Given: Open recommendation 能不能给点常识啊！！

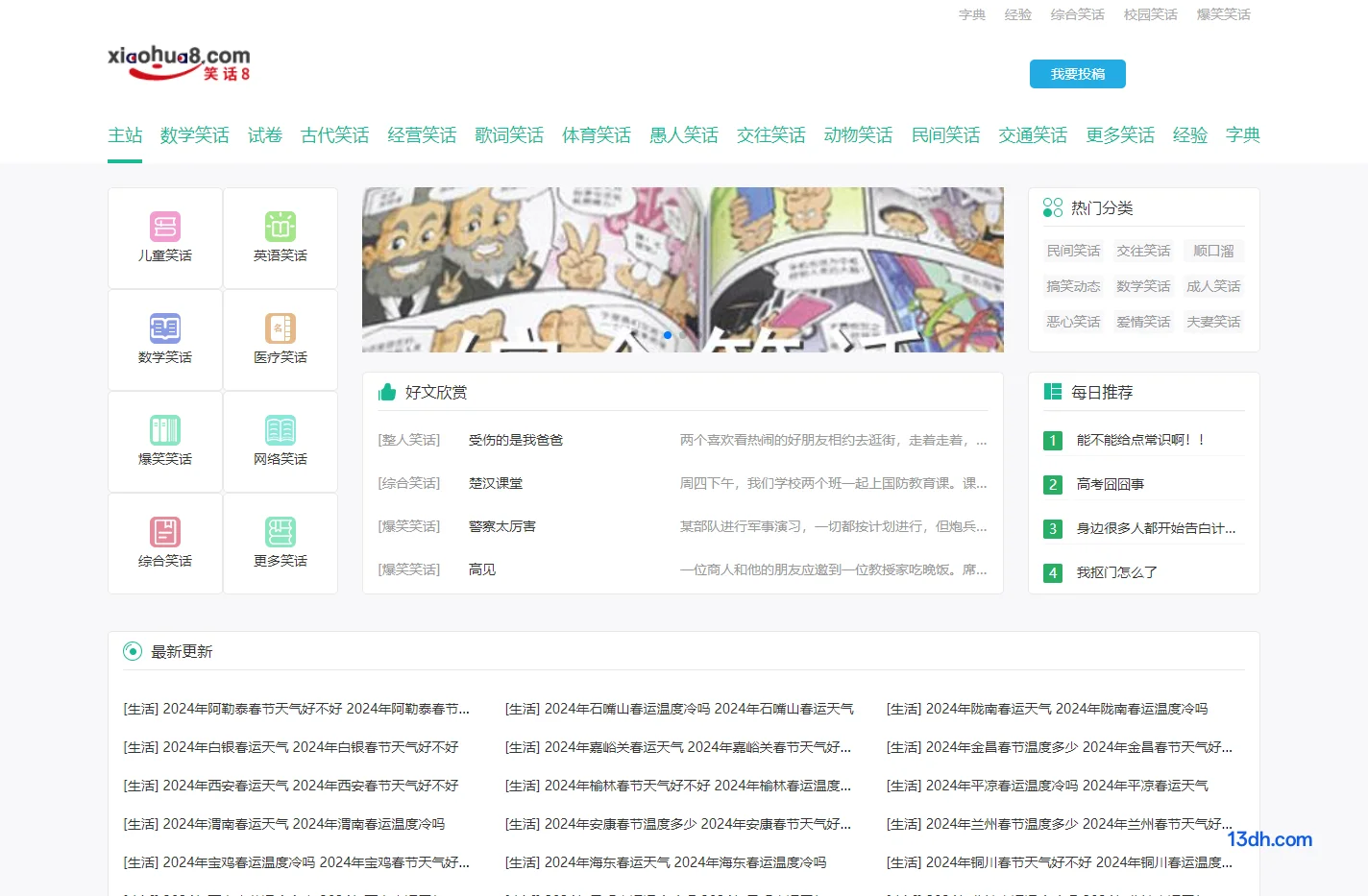Looking at the screenshot, I should [x=1140, y=440].
